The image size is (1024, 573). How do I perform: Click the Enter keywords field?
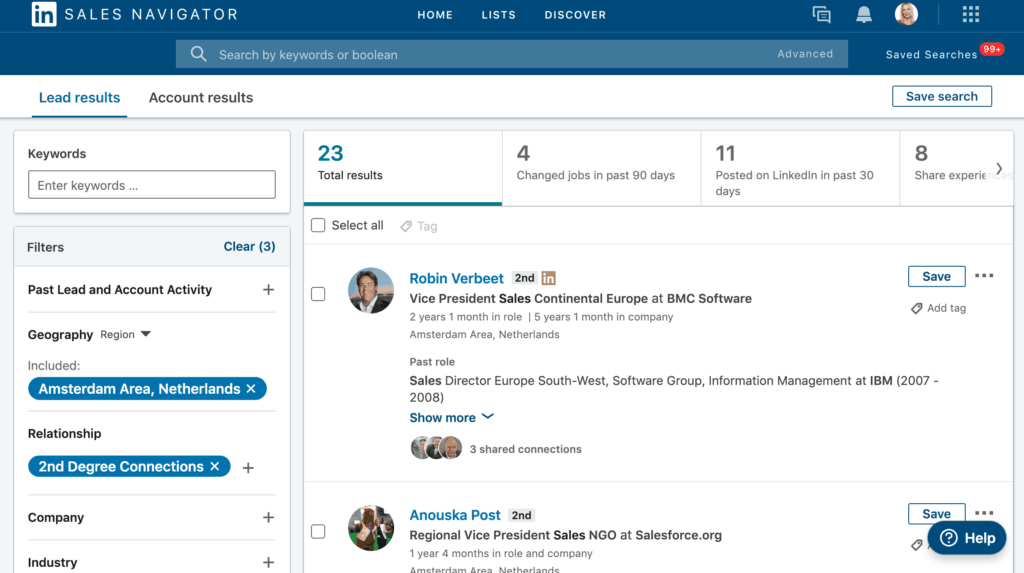[x=152, y=185]
